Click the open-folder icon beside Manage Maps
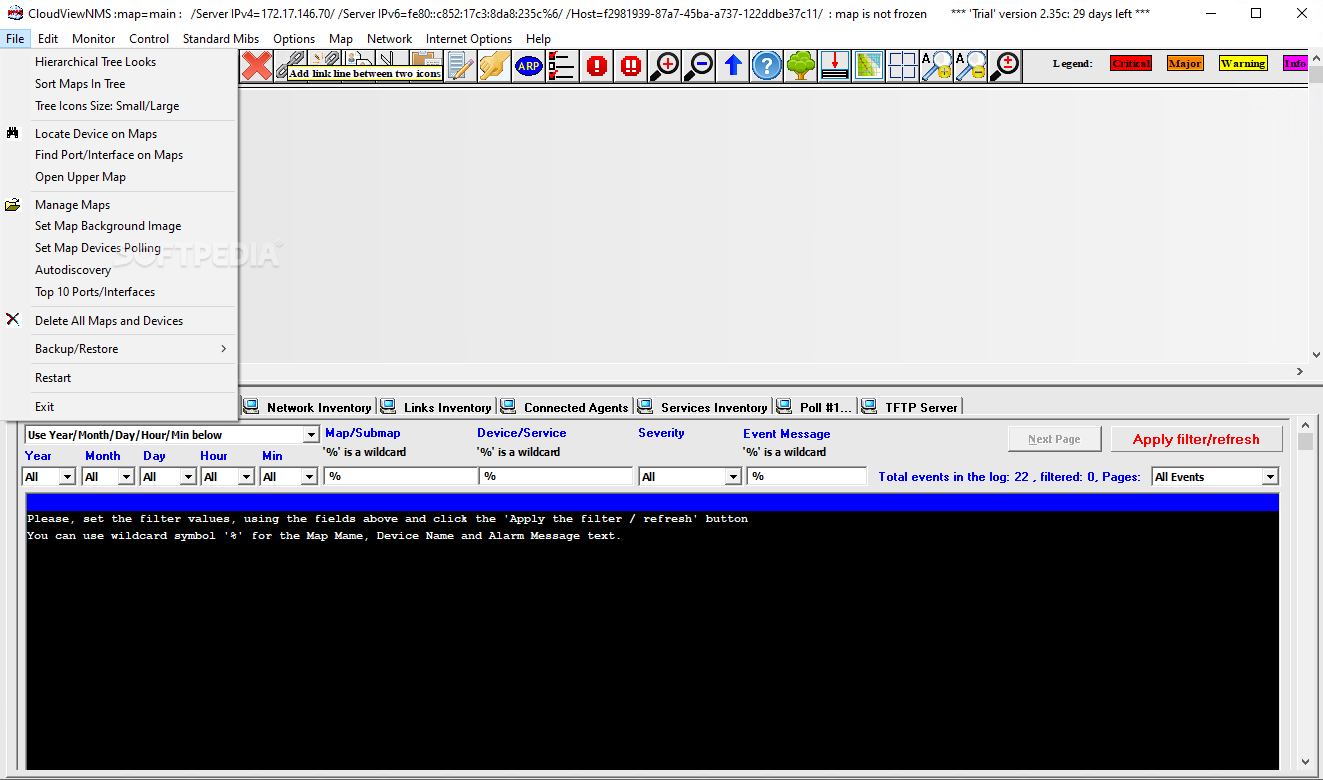Screen dimensions: 1323x780 (13, 205)
